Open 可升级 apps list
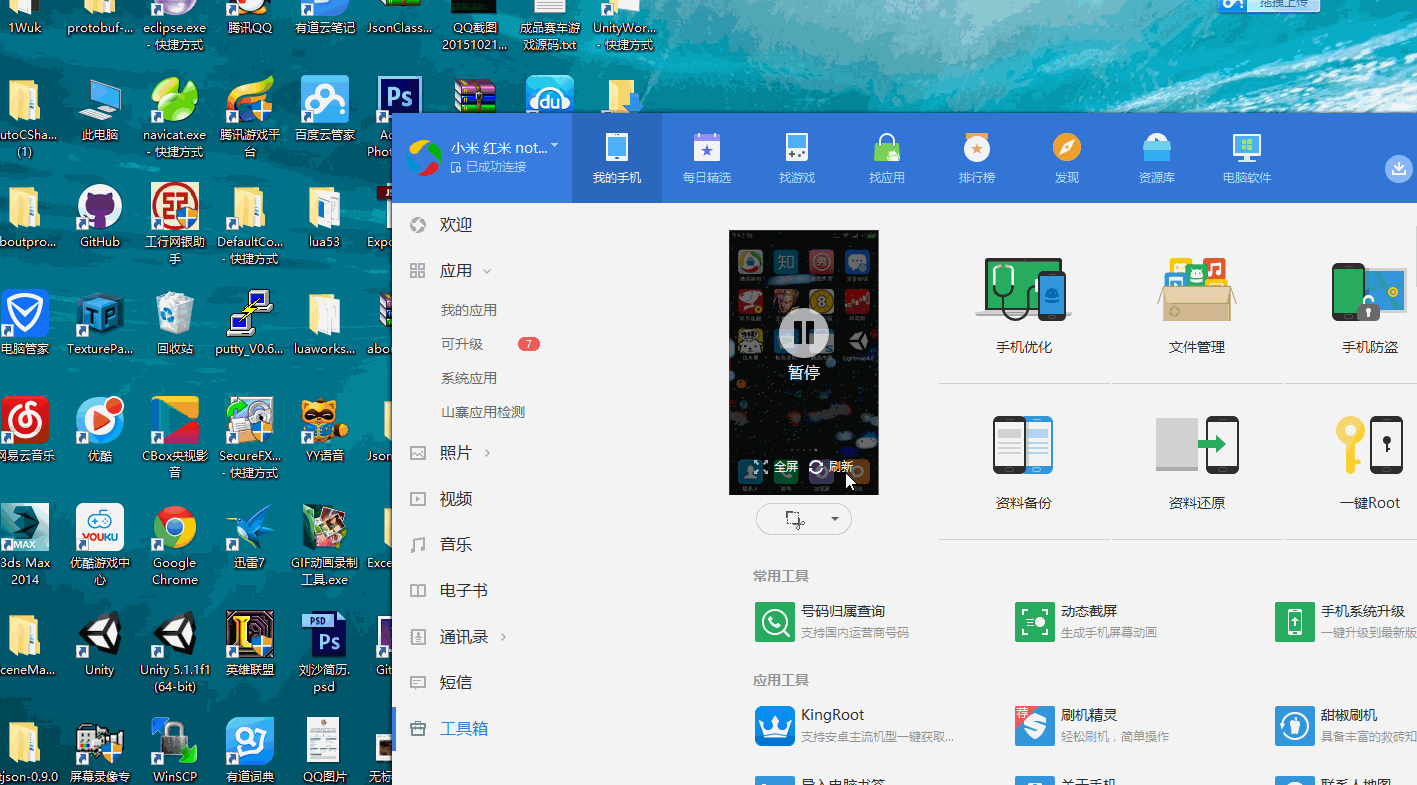This screenshot has width=1417, height=785. tap(462, 344)
